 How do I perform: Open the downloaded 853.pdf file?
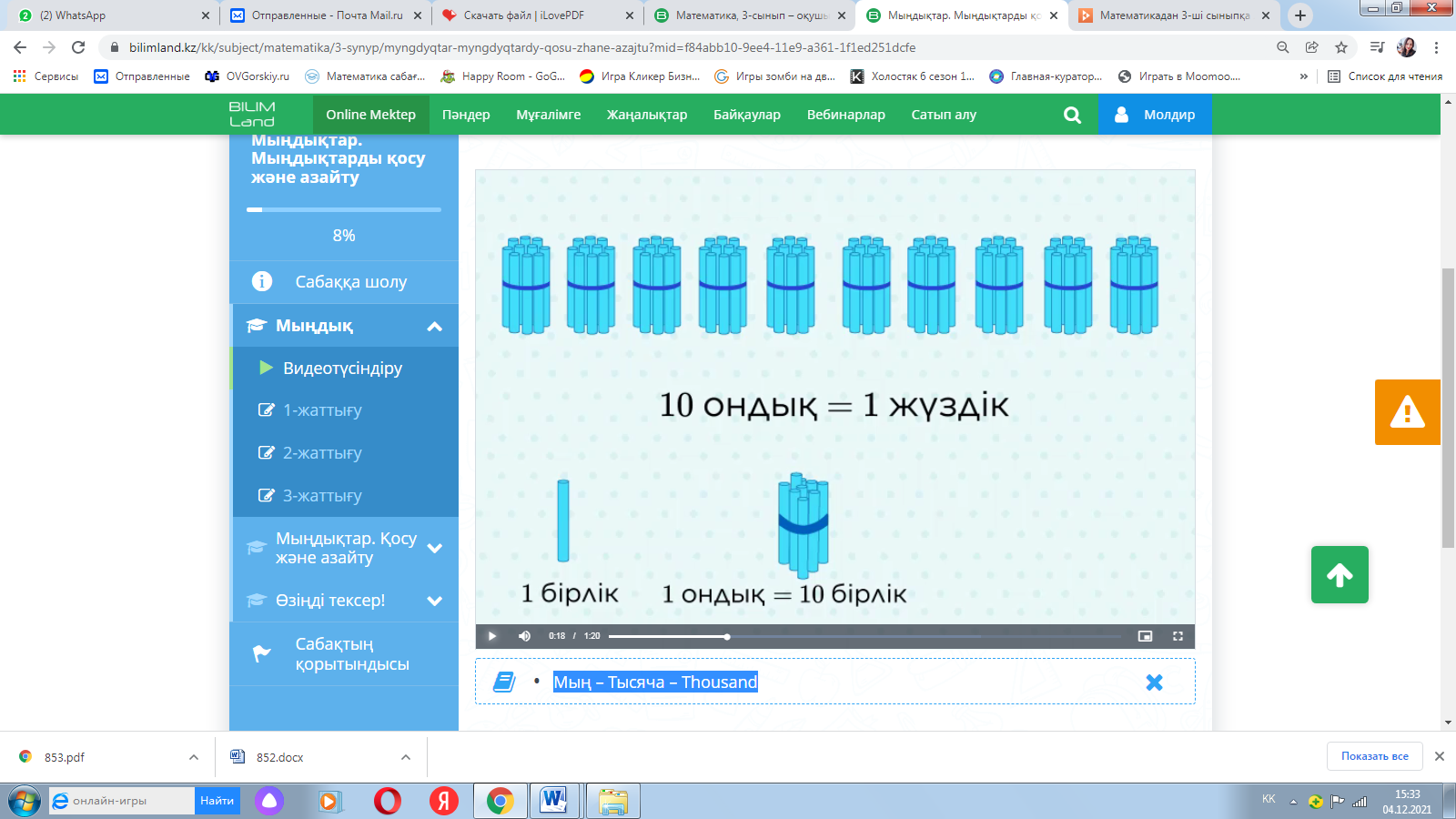(x=64, y=757)
